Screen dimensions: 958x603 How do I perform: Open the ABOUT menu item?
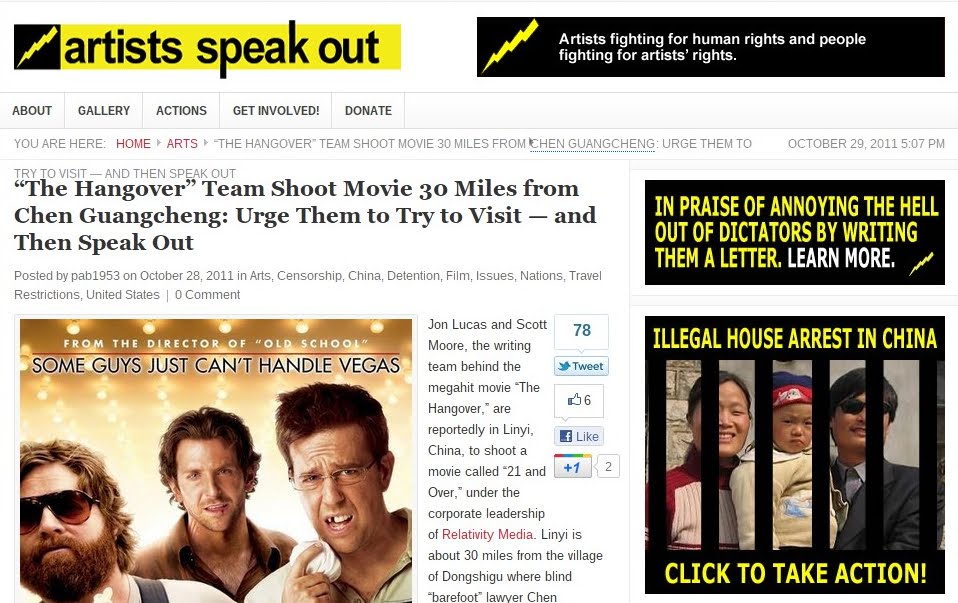point(32,111)
